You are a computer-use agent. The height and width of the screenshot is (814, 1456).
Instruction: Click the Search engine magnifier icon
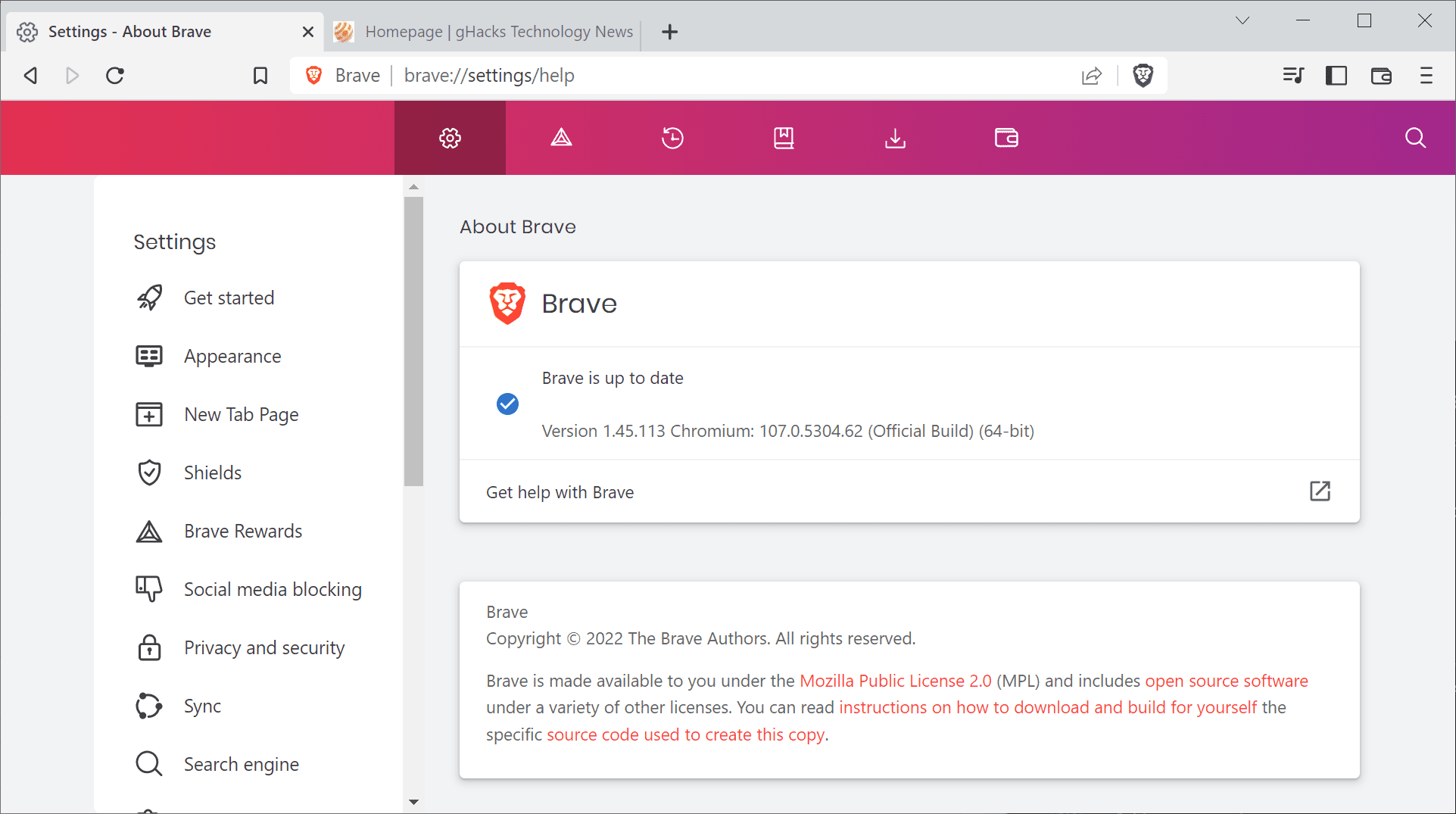pos(149,764)
